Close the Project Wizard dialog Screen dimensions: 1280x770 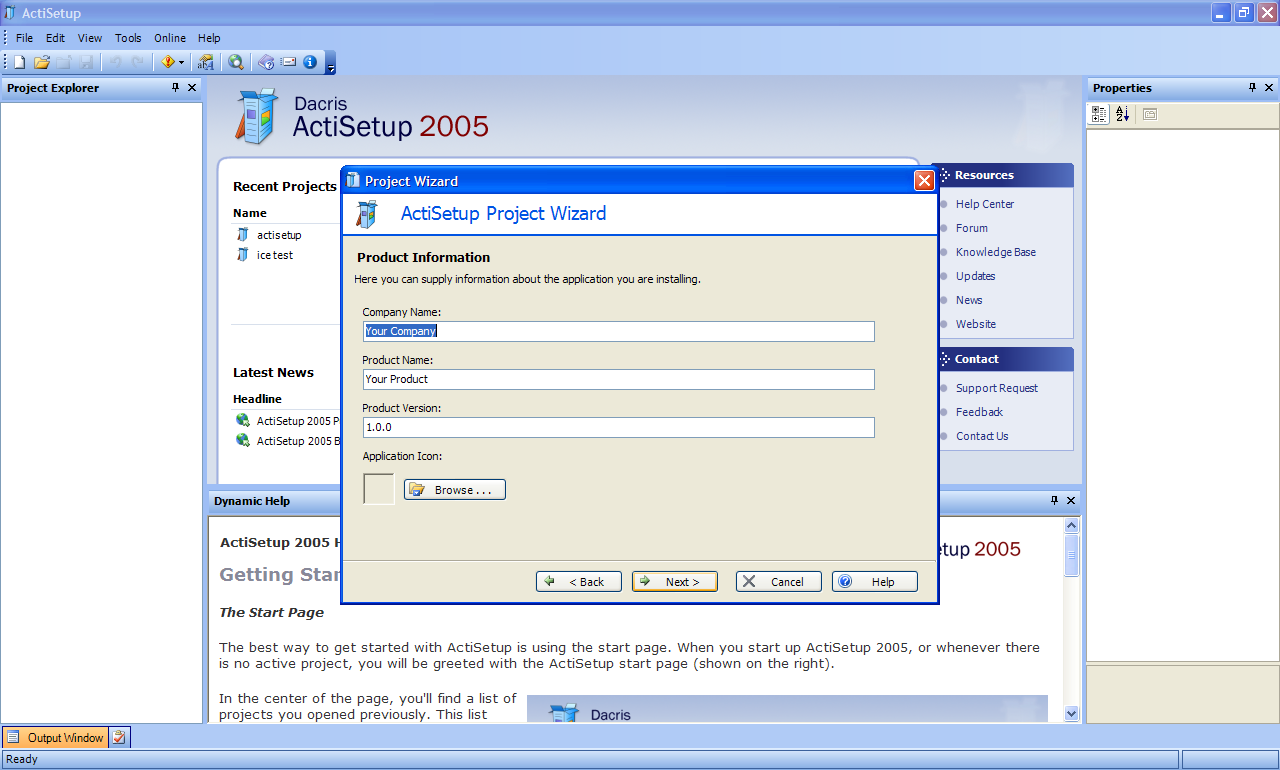pyautogui.click(x=924, y=181)
